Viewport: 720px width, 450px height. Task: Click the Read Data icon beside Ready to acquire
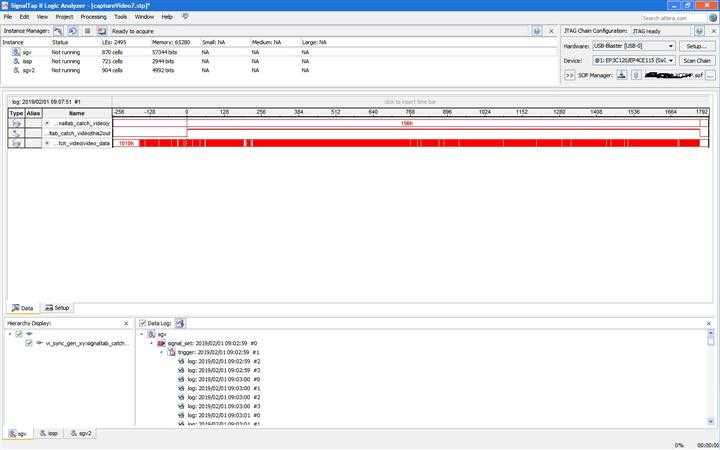tap(102, 31)
